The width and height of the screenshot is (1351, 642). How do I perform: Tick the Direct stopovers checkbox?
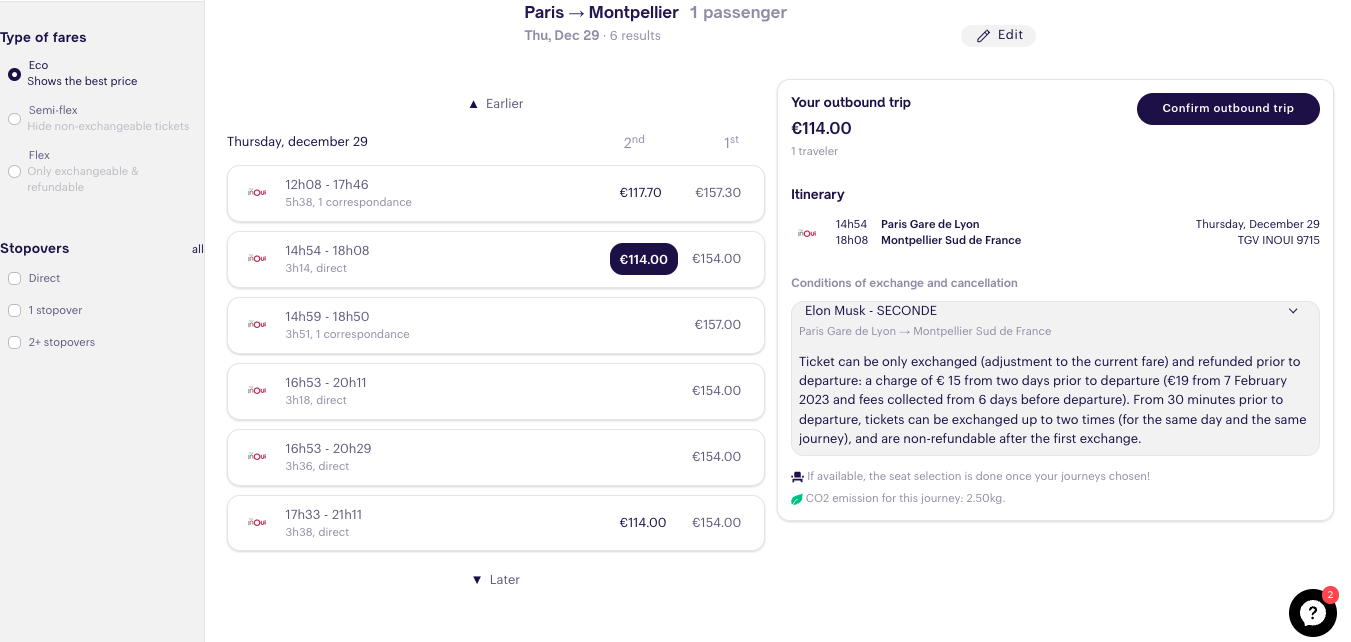click(x=14, y=279)
